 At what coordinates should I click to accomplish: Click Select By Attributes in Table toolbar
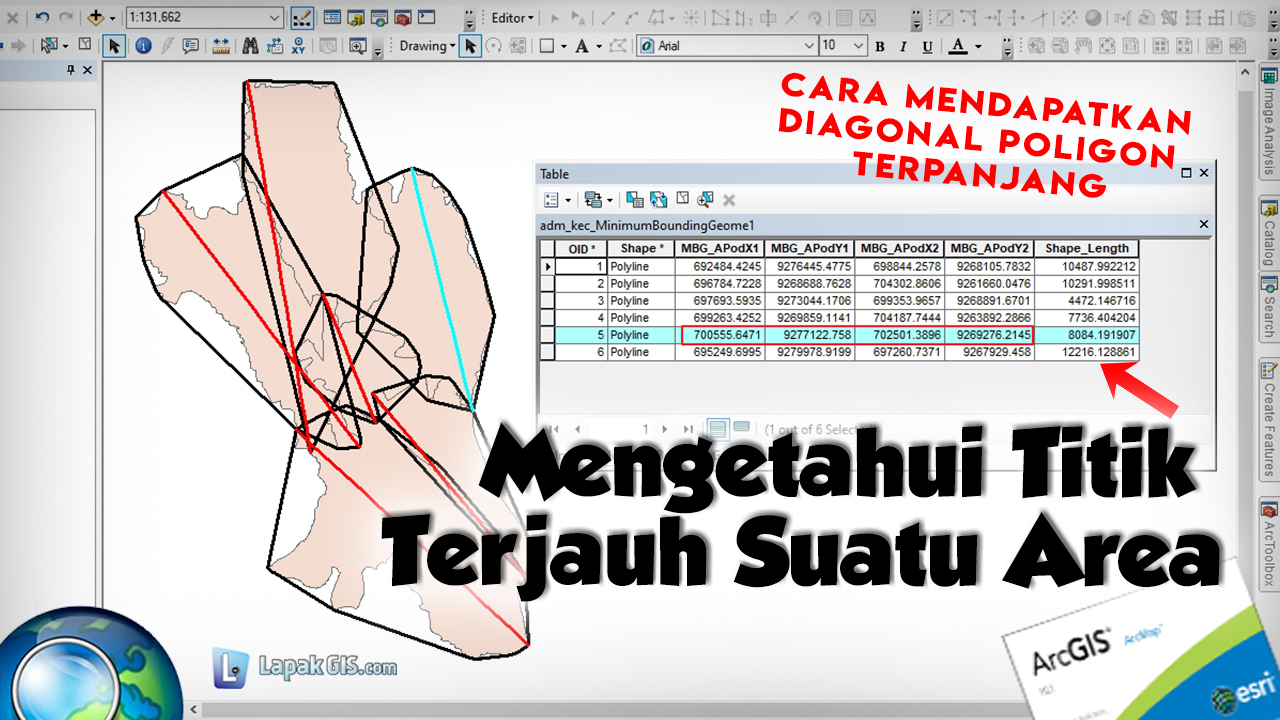634,200
